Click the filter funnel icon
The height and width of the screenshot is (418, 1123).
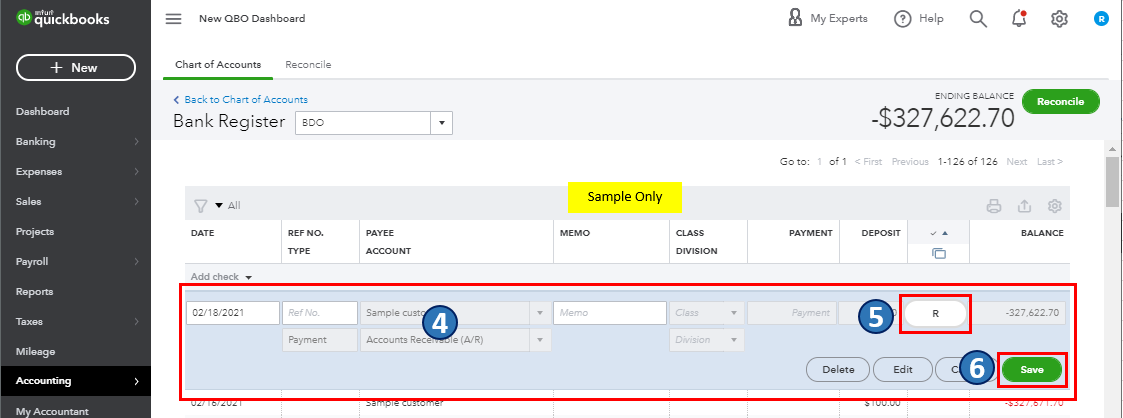click(201, 206)
